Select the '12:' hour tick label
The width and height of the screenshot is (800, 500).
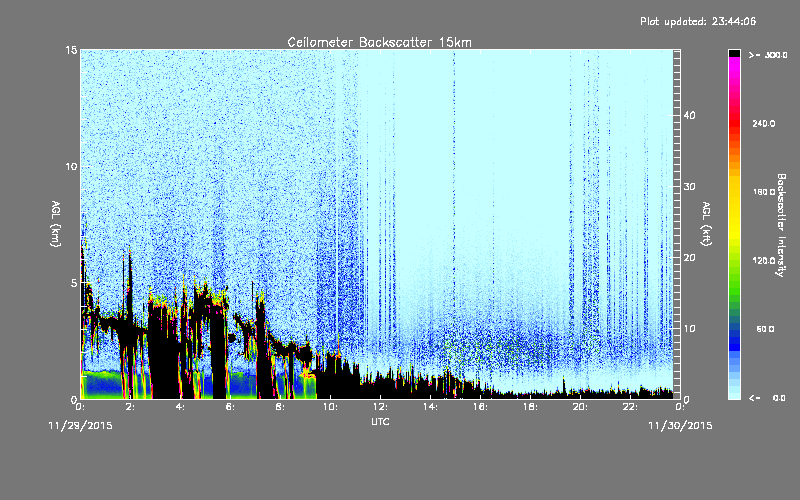(380, 407)
